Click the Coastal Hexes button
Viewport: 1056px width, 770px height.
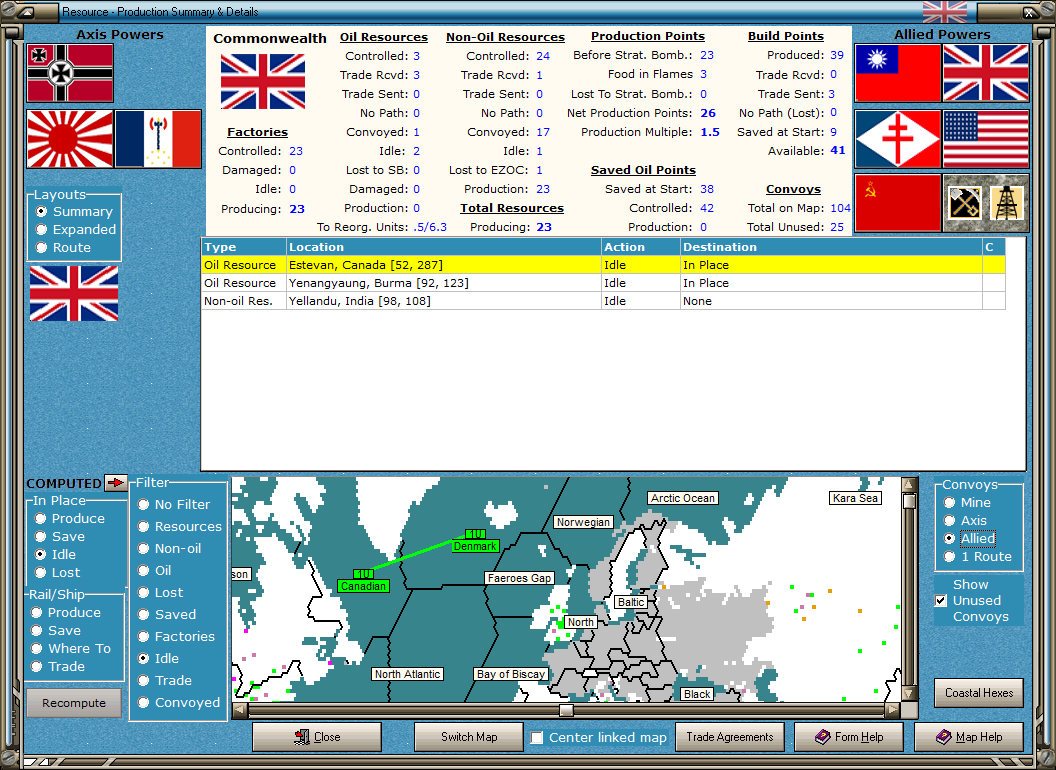click(979, 693)
